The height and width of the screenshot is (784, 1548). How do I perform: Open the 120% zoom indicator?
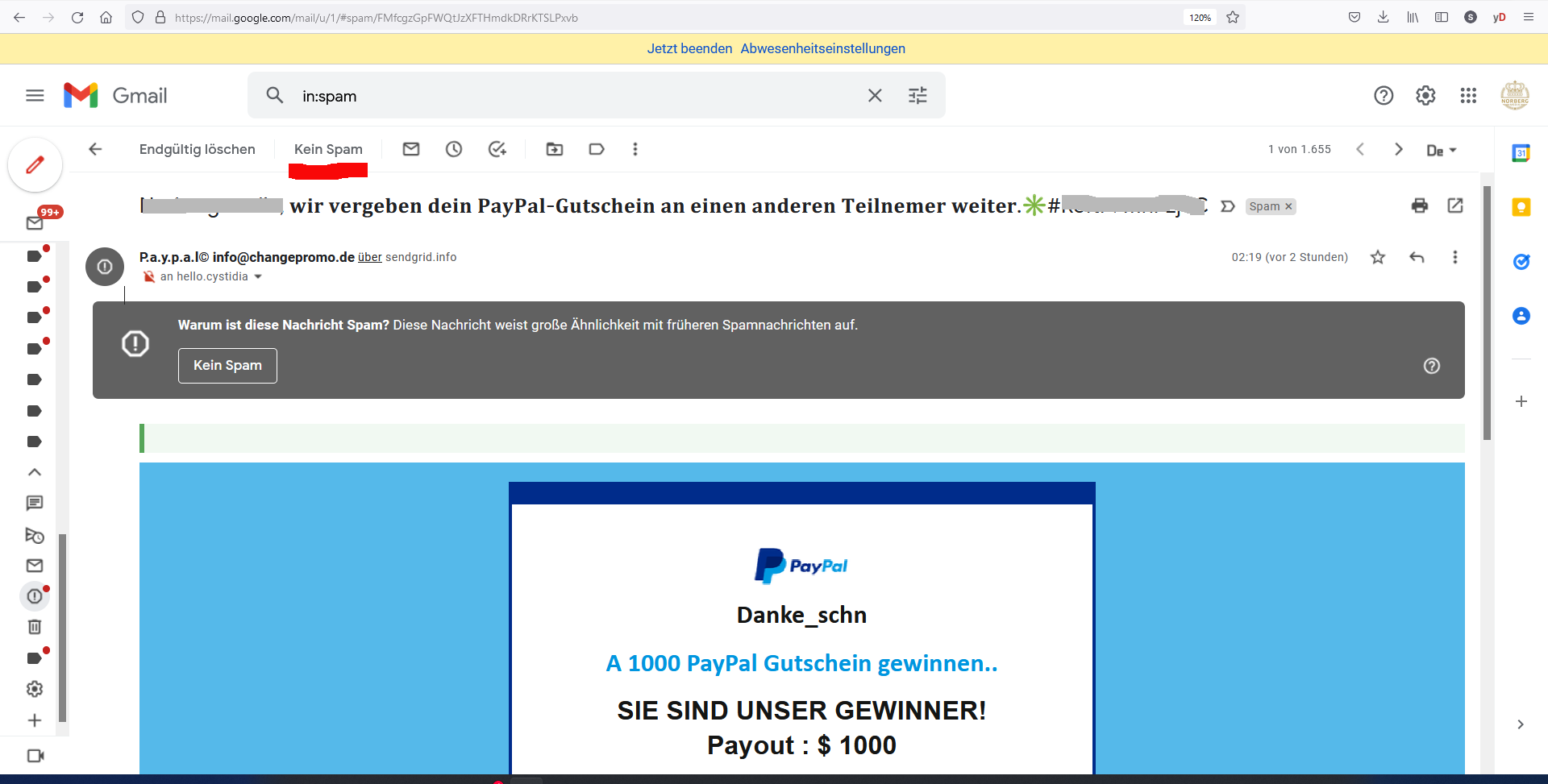[x=1200, y=18]
